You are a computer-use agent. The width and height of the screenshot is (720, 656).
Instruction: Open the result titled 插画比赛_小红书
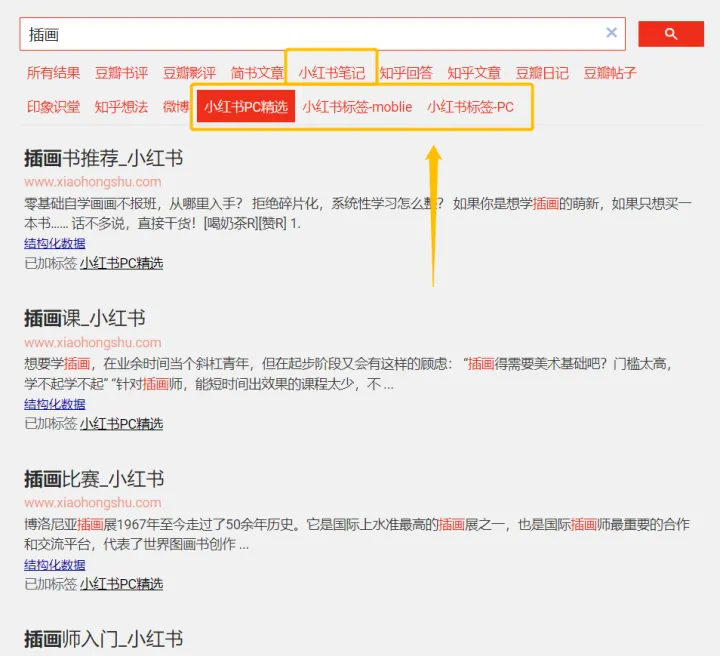[94, 479]
